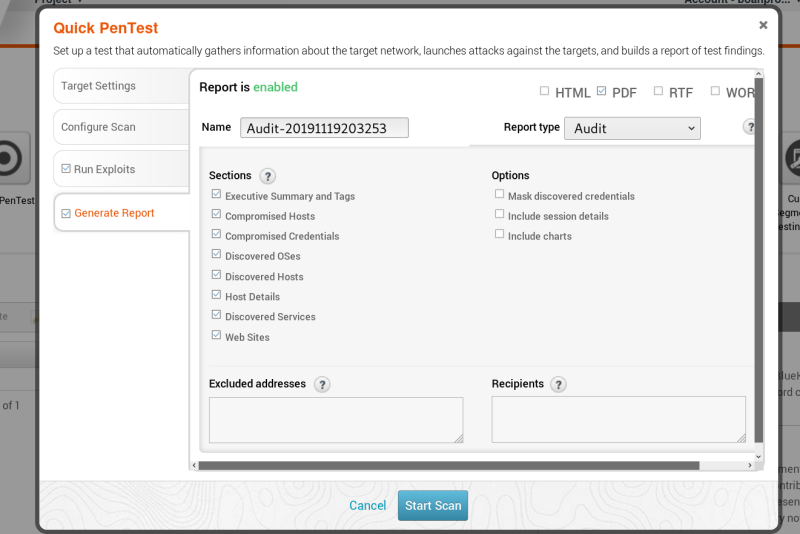
Task: Click the scroll up arrow of report panel
Action: point(759,74)
